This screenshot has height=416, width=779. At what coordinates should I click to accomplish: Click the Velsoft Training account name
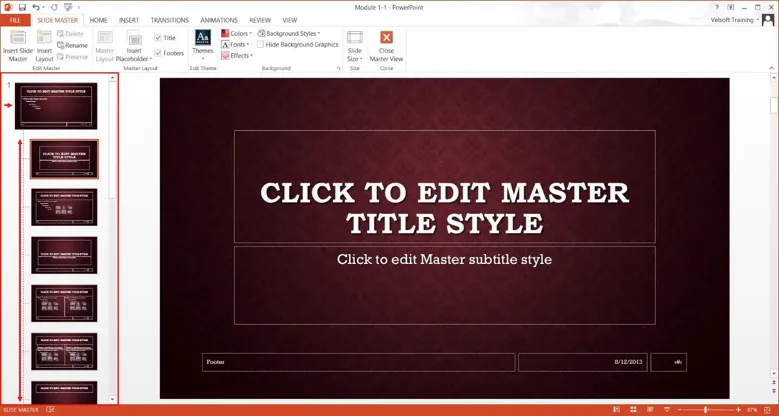click(x=732, y=20)
